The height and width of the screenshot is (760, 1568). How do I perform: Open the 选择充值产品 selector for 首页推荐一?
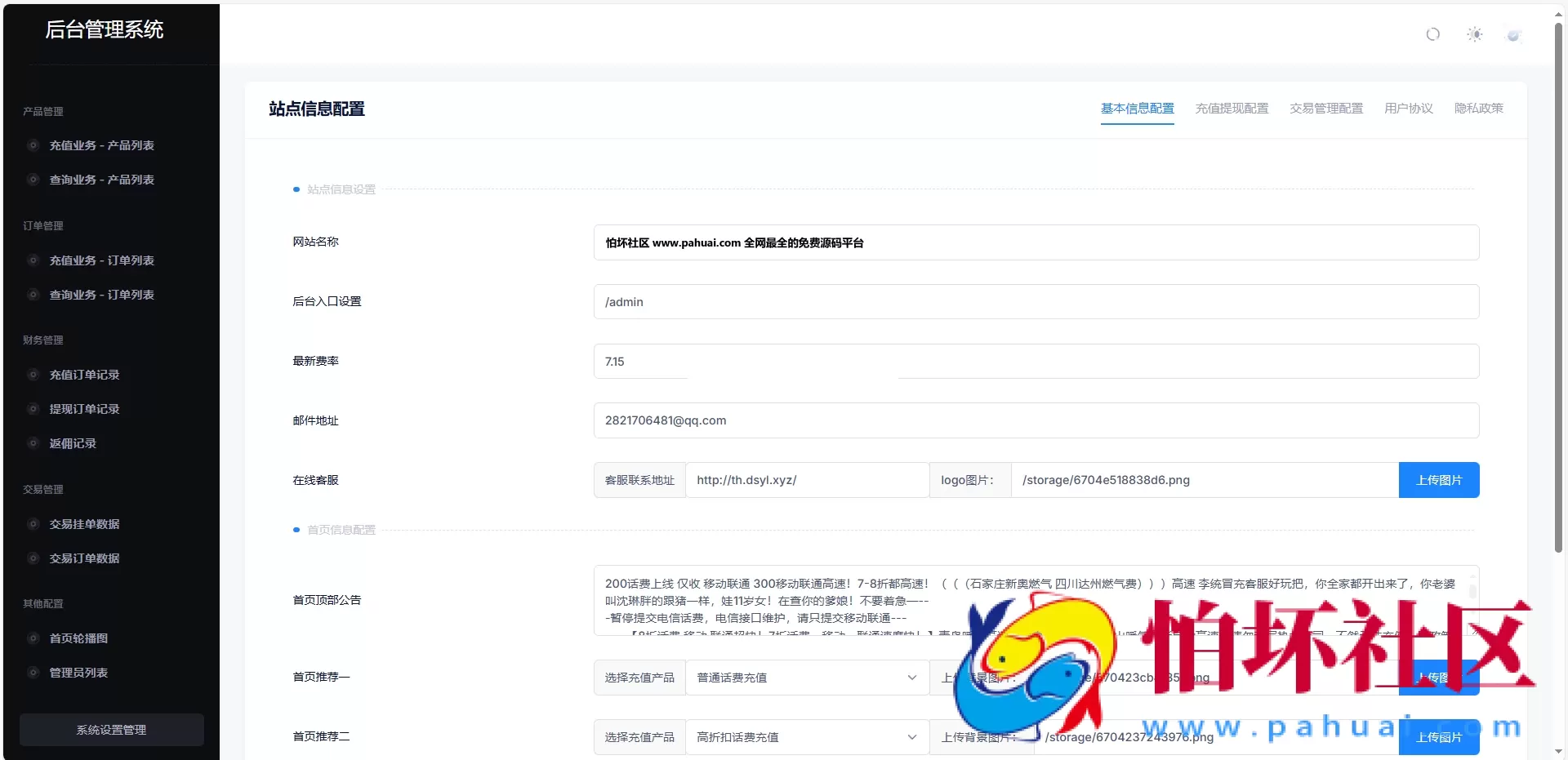(639, 678)
